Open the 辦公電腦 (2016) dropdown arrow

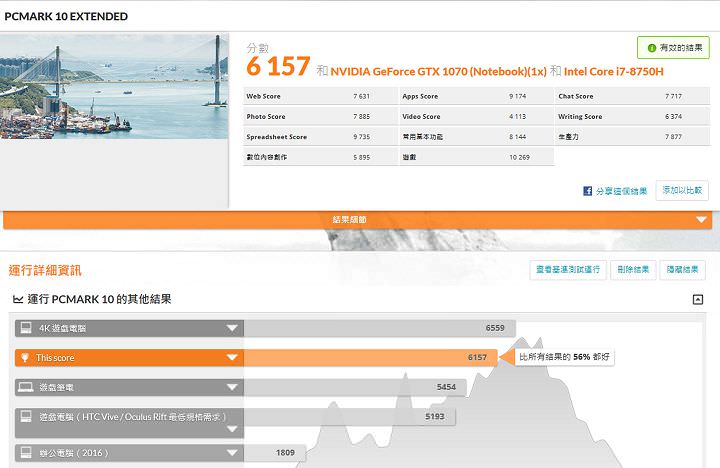point(232,453)
